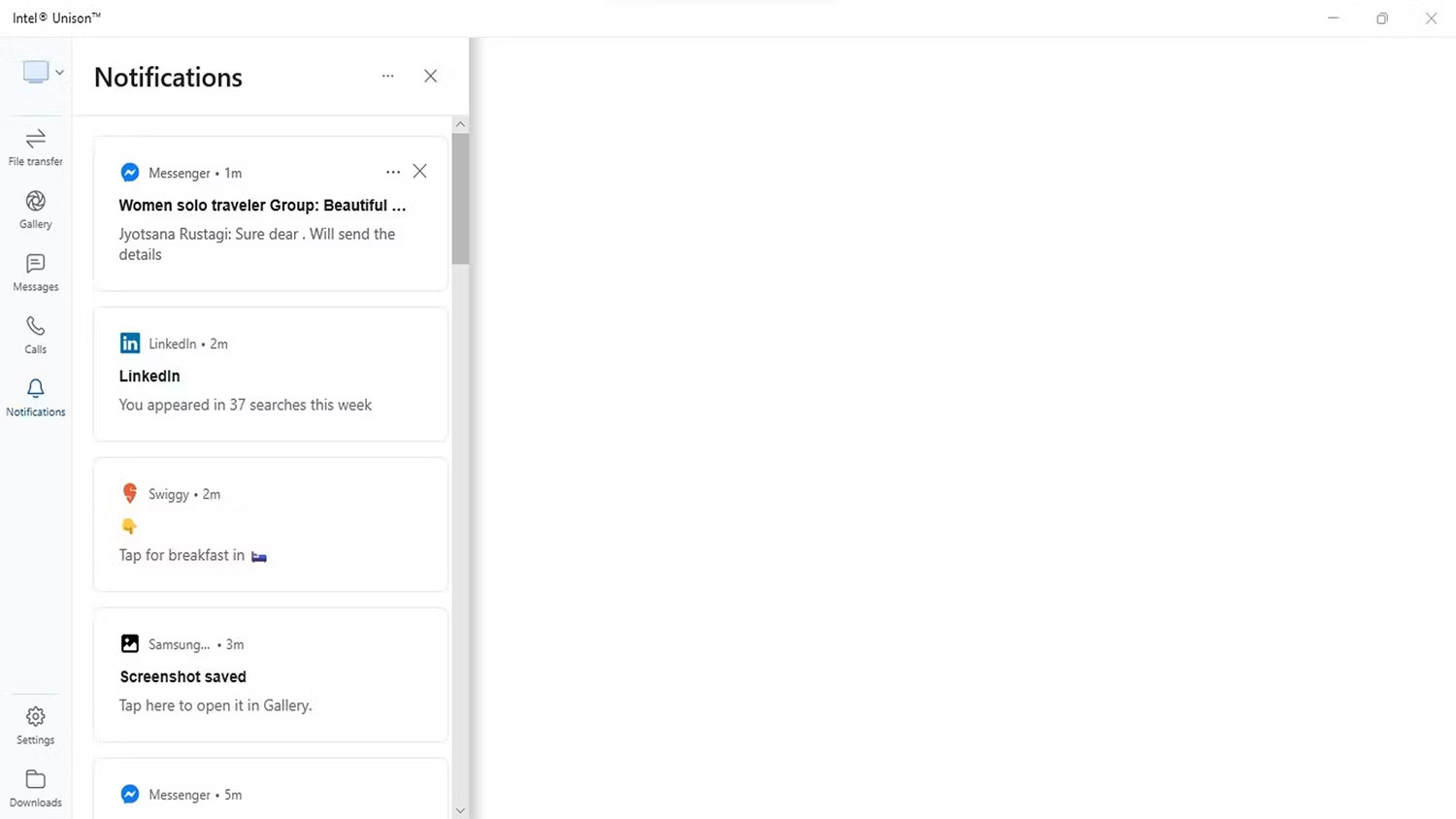
Task: Select the Notifications bell in sidebar
Action: coord(36,398)
